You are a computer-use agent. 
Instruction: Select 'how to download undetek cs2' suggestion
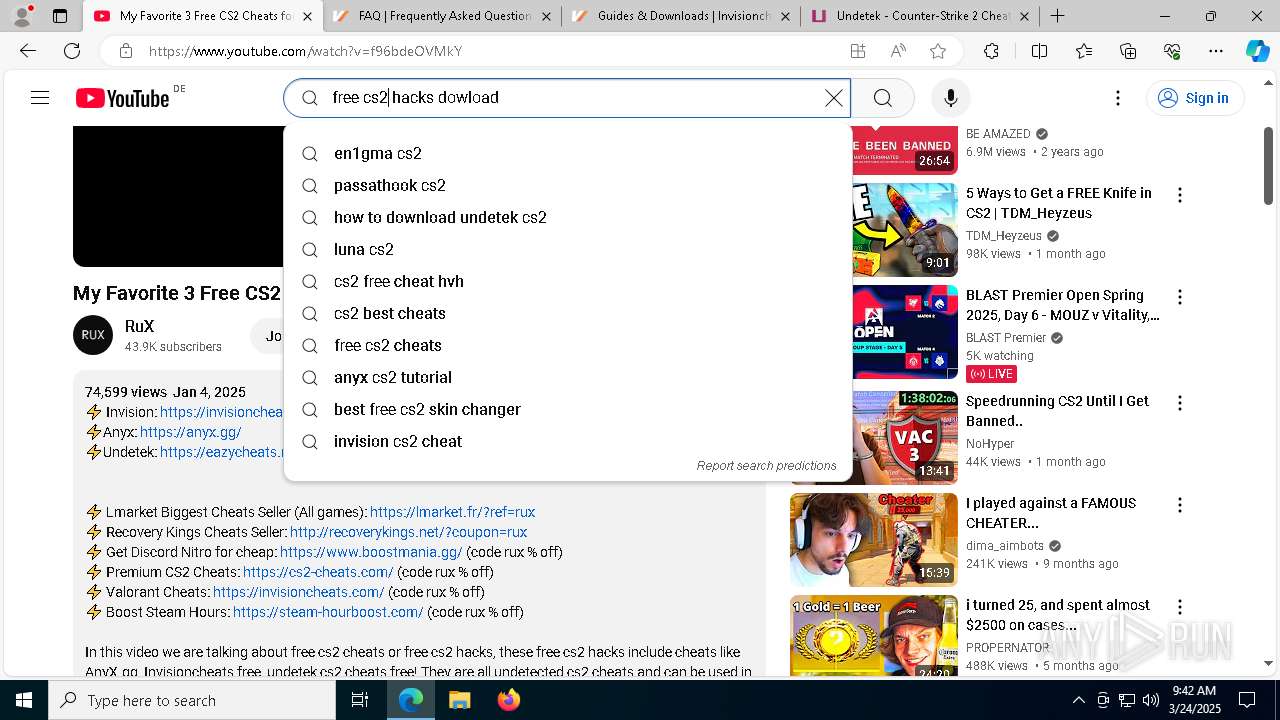(568, 217)
